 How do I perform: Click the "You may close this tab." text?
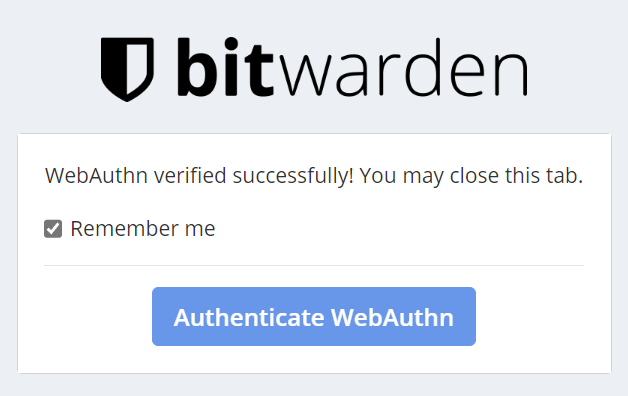click(x=471, y=176)
